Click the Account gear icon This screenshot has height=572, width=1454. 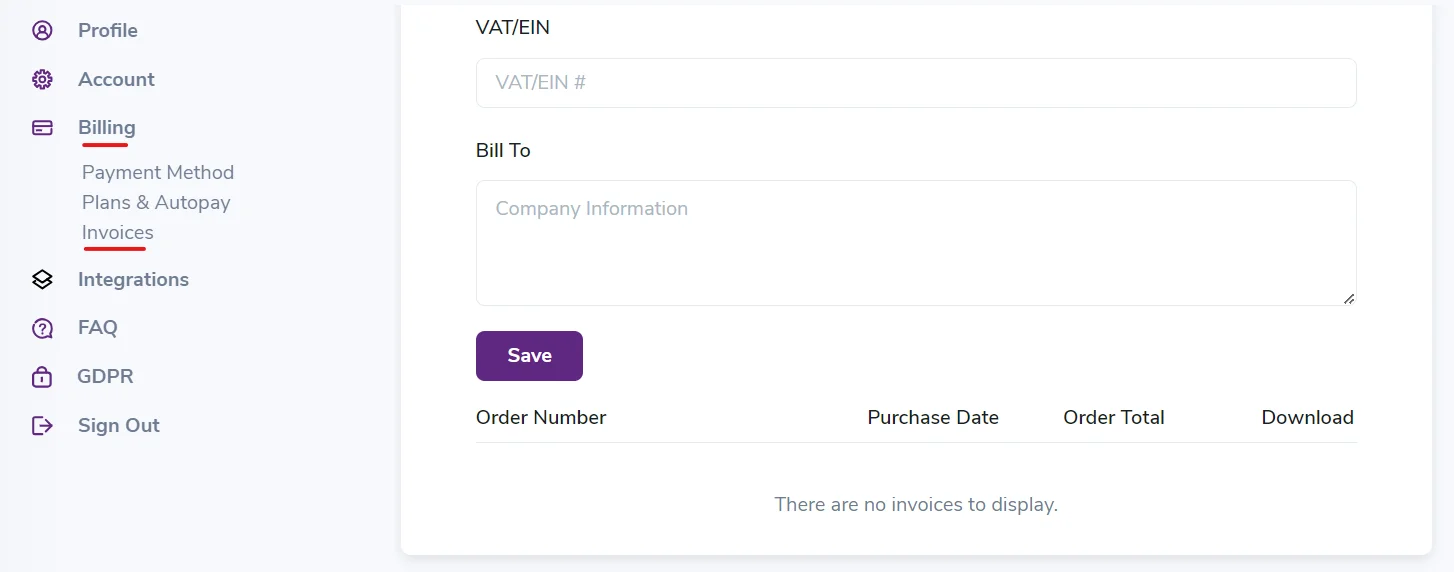[x=42, y=79]
